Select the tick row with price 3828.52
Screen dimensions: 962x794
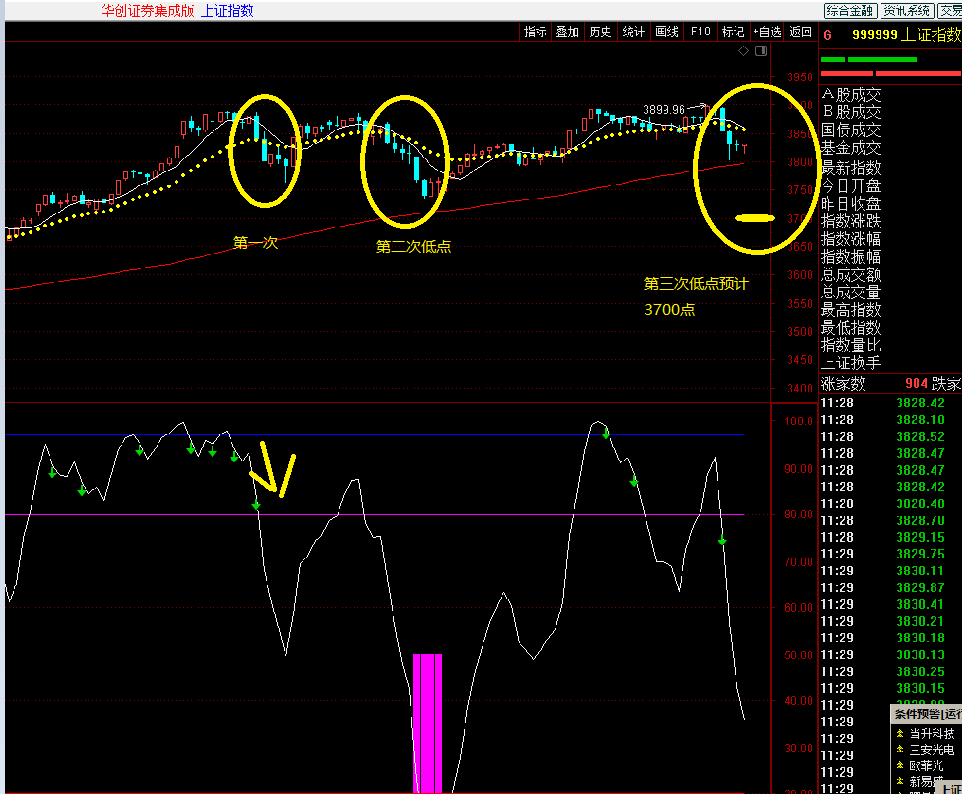891,437
